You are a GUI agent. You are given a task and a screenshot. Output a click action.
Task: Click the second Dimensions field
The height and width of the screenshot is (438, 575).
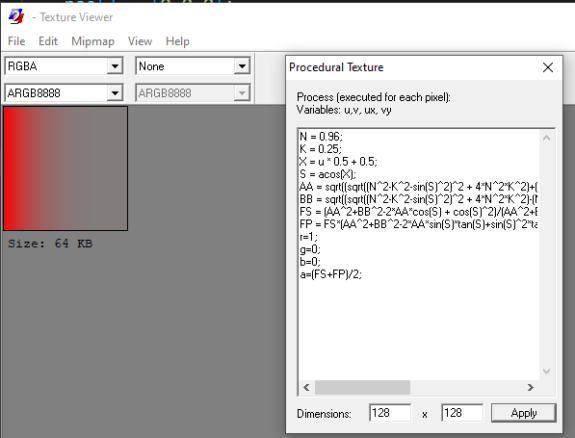click(462, 413)
